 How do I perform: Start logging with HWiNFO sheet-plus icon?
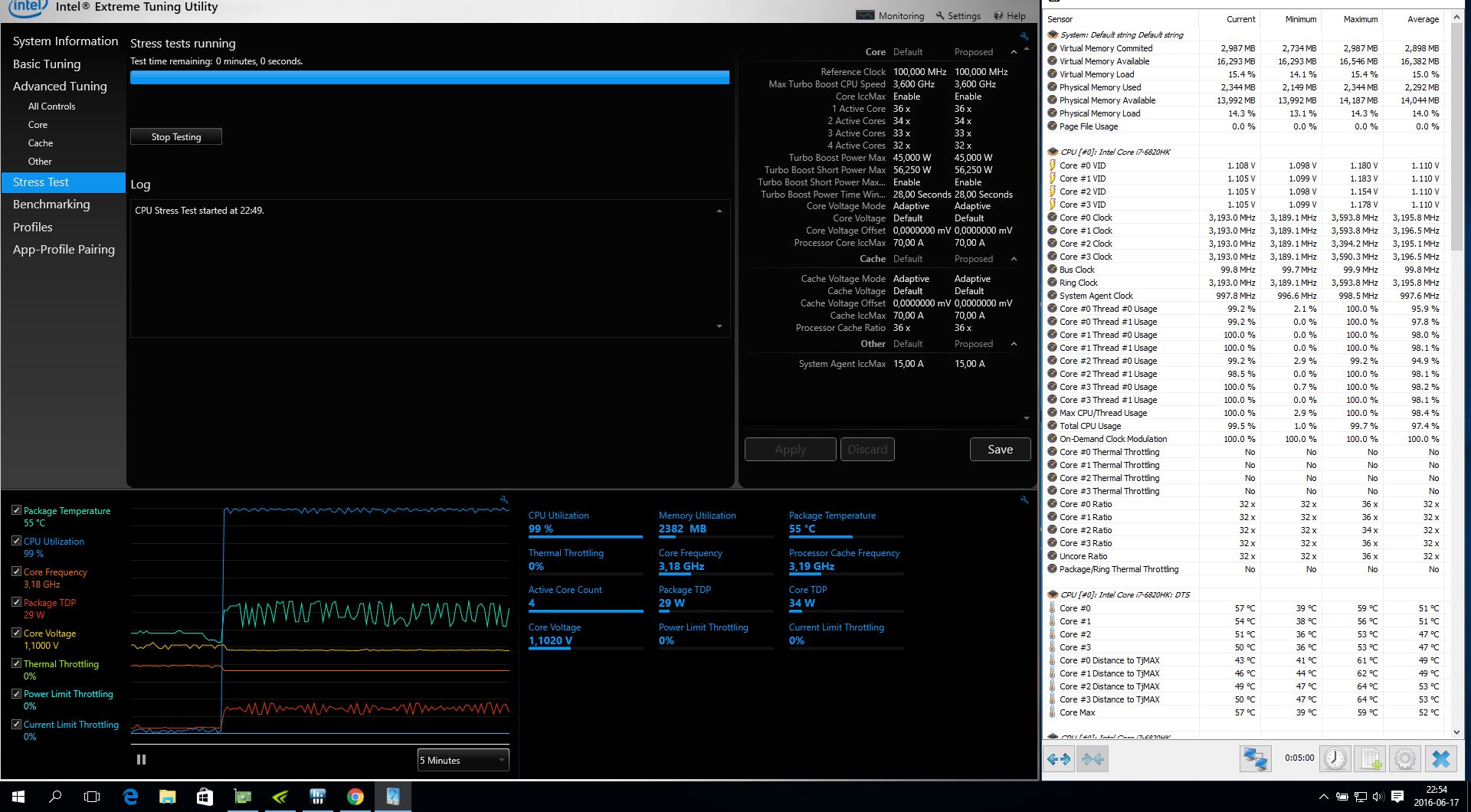[x=1370, y=759]
